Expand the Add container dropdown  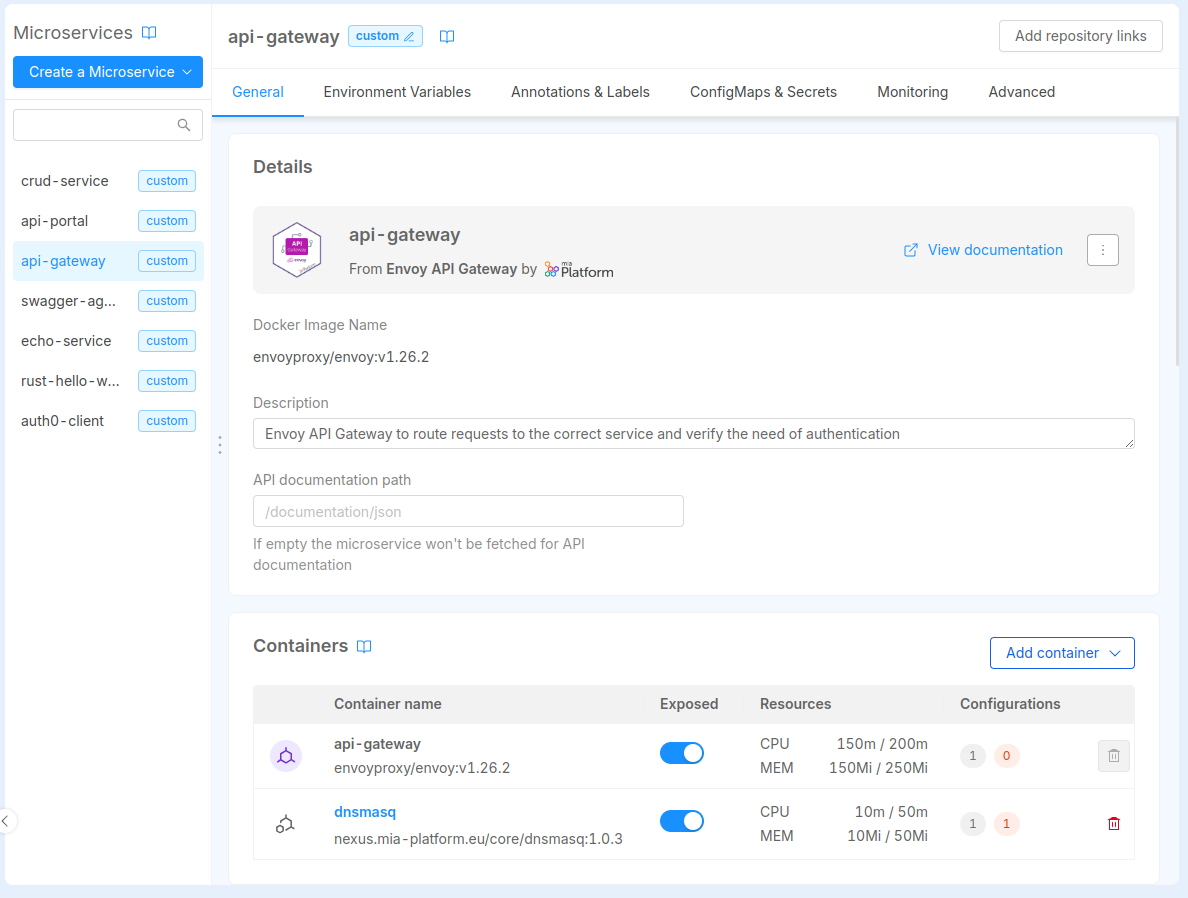tap(1062, 653)
